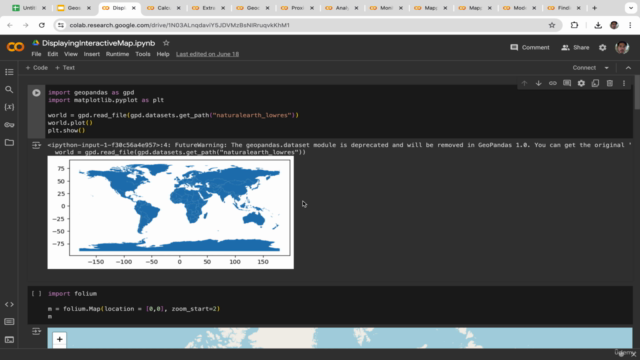The width and height of the screenshot is (640, 360).
Task: Open the Chrome profile avatar
Action: tap(614, 25)
